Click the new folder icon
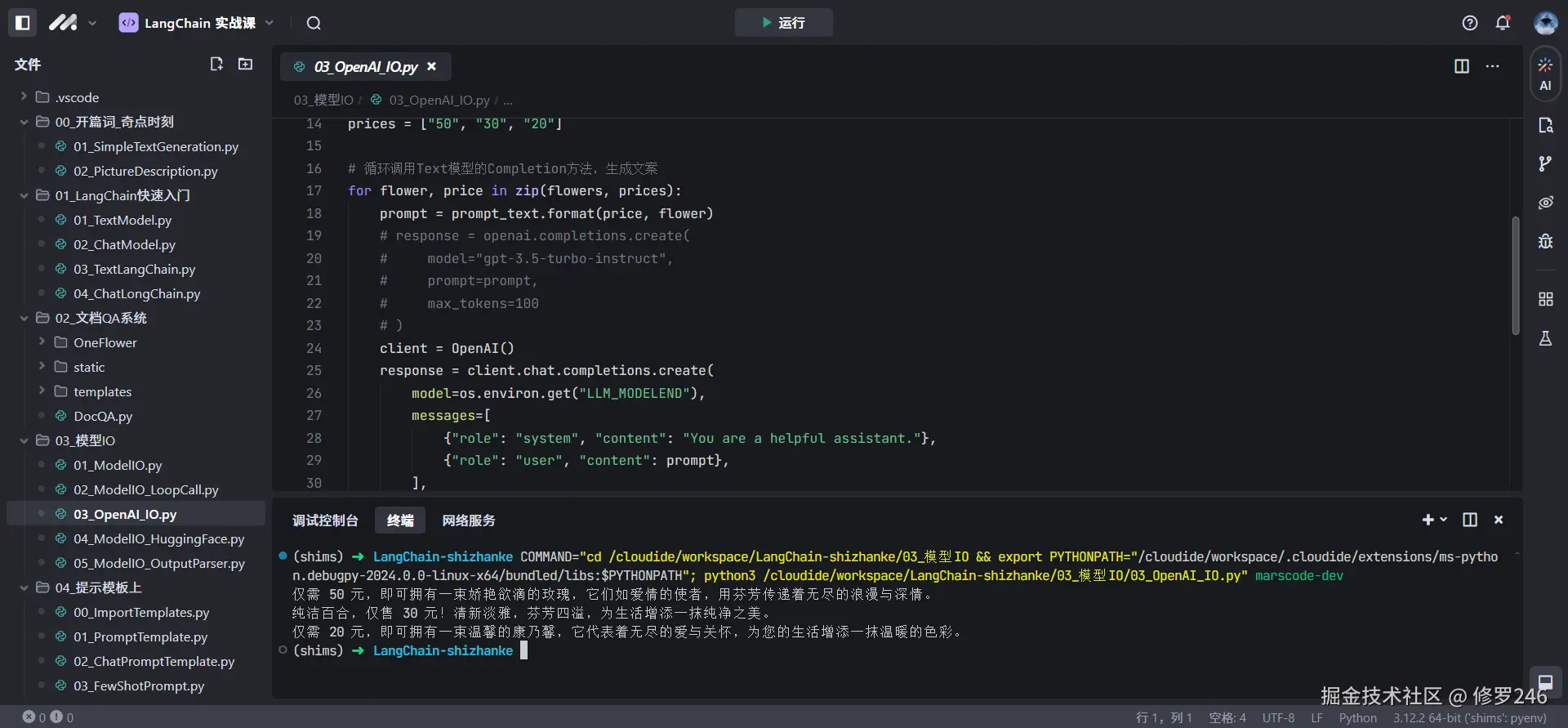1568x728 pixels. tap(245, 64)
